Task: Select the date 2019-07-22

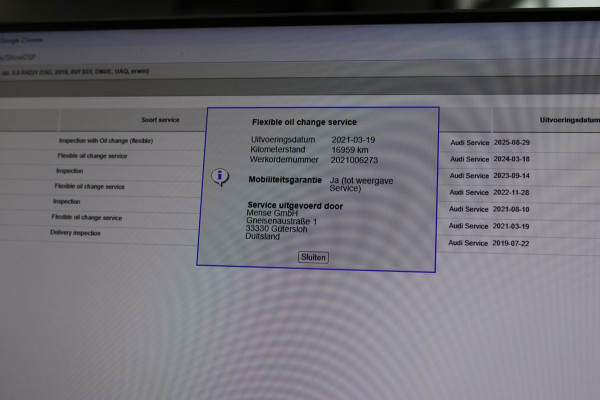Action: (510, 243)
